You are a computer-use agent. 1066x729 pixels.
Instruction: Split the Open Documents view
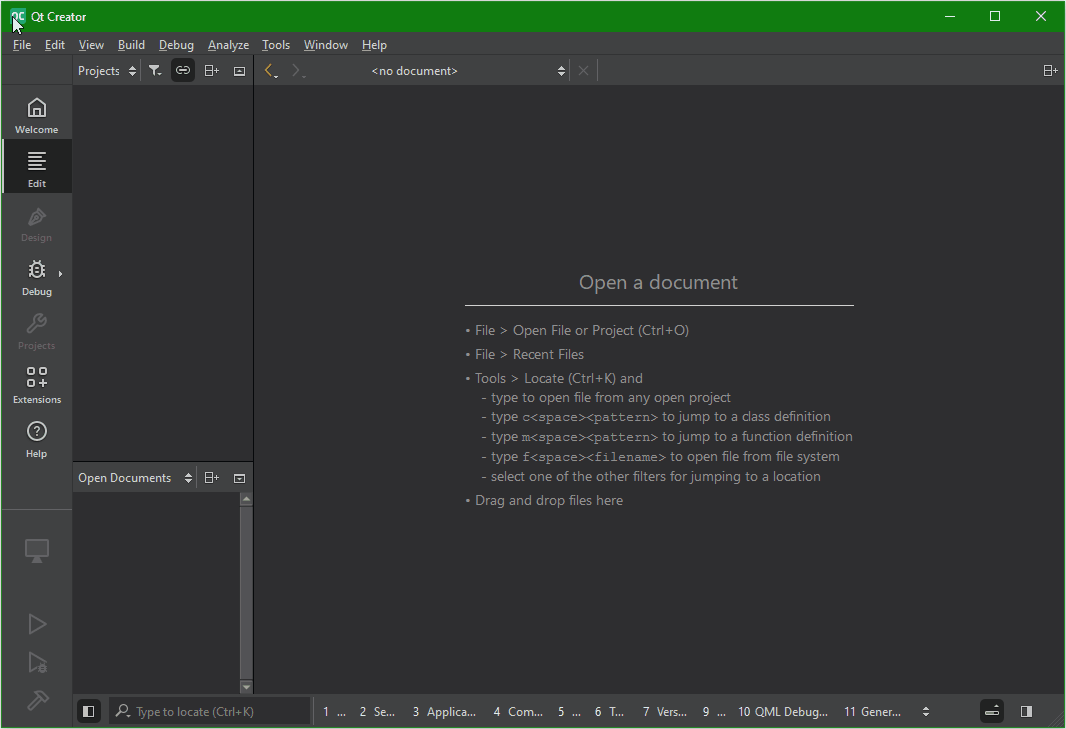click(x=211, y=478)
